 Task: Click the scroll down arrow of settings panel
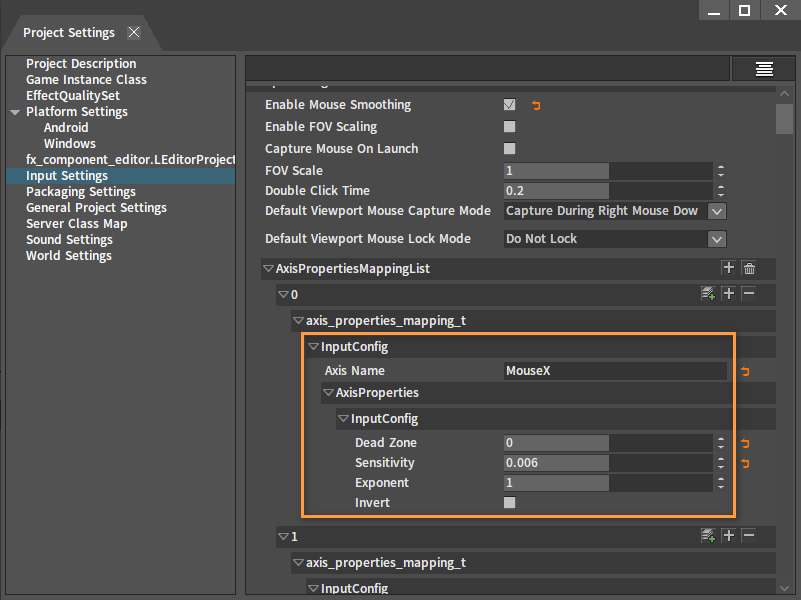click(x=785, y=588)
